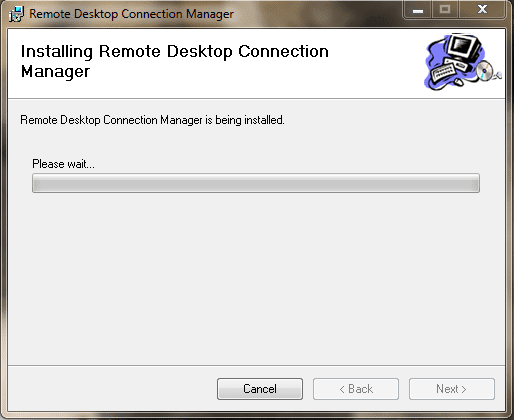Click the keyboard in the banner illustration

pyautogui.click(x=443, y=73)
